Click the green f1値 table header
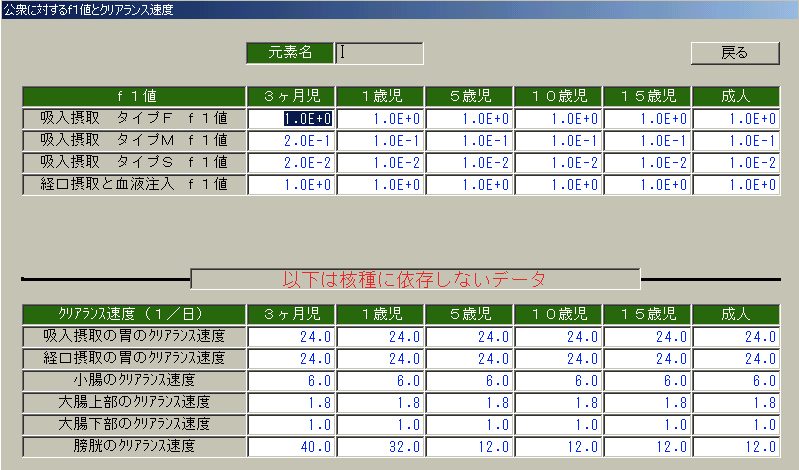 (134, 96)
